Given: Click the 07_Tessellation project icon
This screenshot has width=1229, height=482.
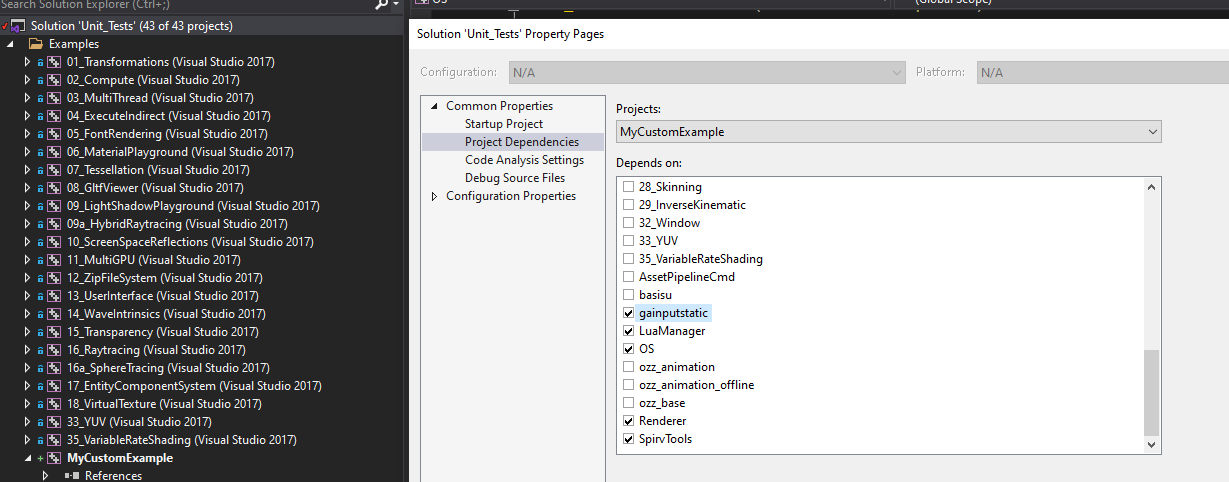Looking at the screenshot, I should pyautogui.click(x=54, y=170).
